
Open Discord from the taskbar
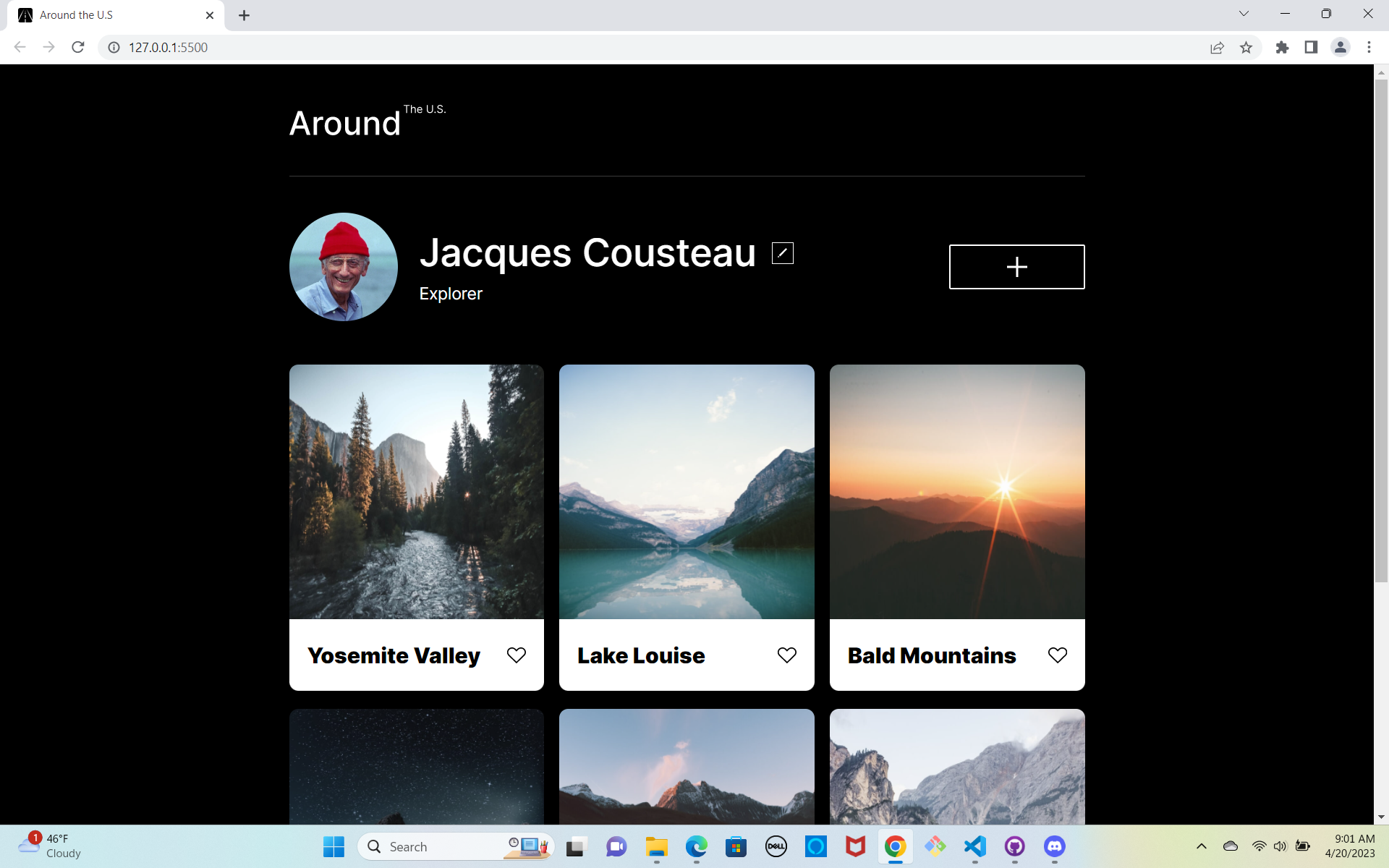tap(1054, 846)
